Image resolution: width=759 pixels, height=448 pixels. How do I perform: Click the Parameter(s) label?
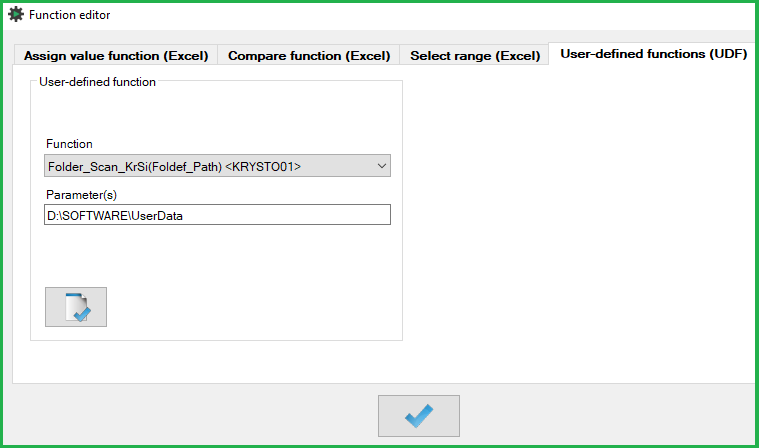[81, 195]
